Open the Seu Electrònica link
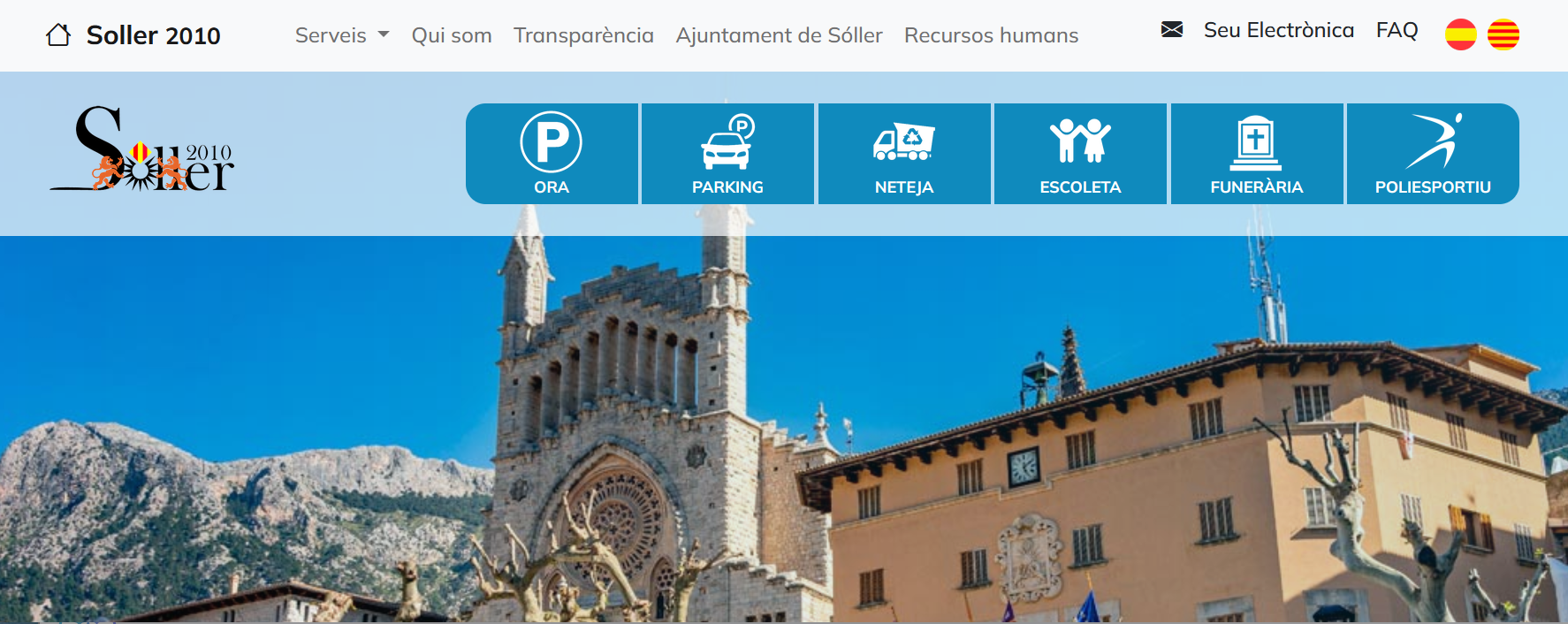The image size is (1568, 624). click(1279, 30)
